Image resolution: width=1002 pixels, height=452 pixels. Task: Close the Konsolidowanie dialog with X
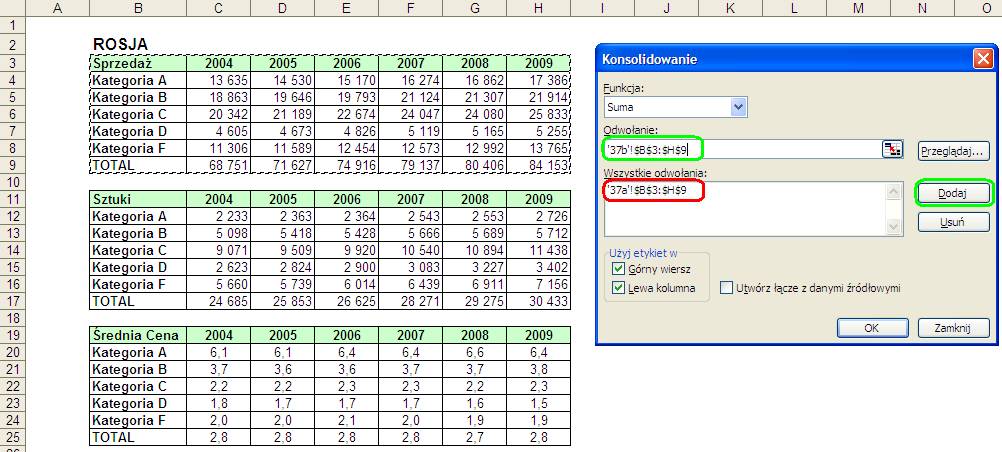point(982,59)
